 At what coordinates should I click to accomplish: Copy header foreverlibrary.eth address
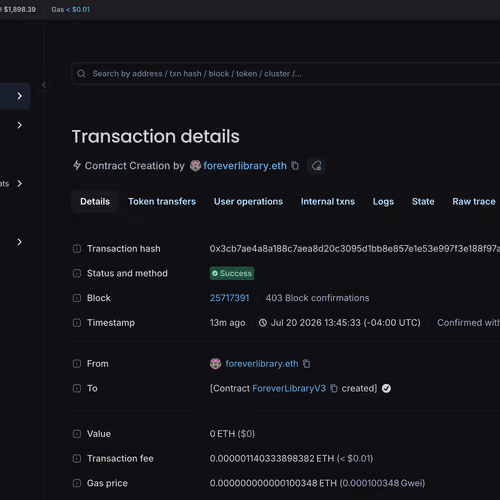pos(295,166)
